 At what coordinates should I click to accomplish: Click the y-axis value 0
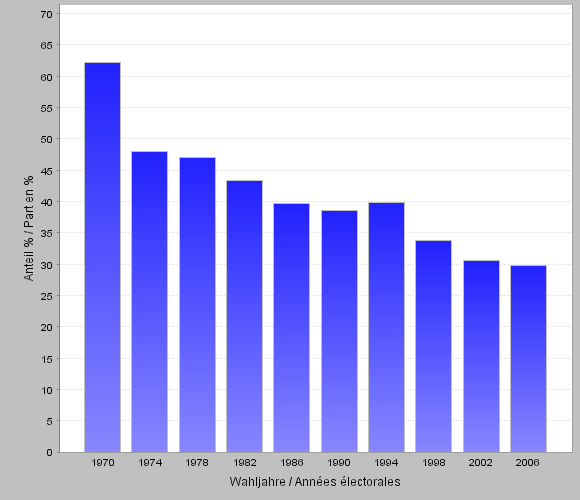pos(50,453)
